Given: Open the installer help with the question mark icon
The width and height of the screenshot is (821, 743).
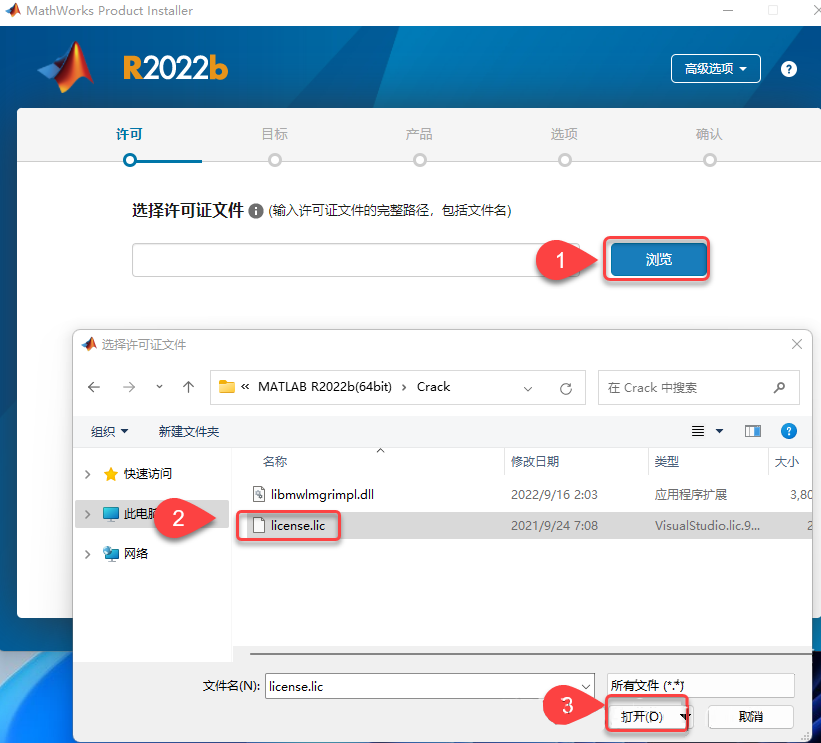Looking at the screenshot, I should pyautogui.click(x=788, y=68).
